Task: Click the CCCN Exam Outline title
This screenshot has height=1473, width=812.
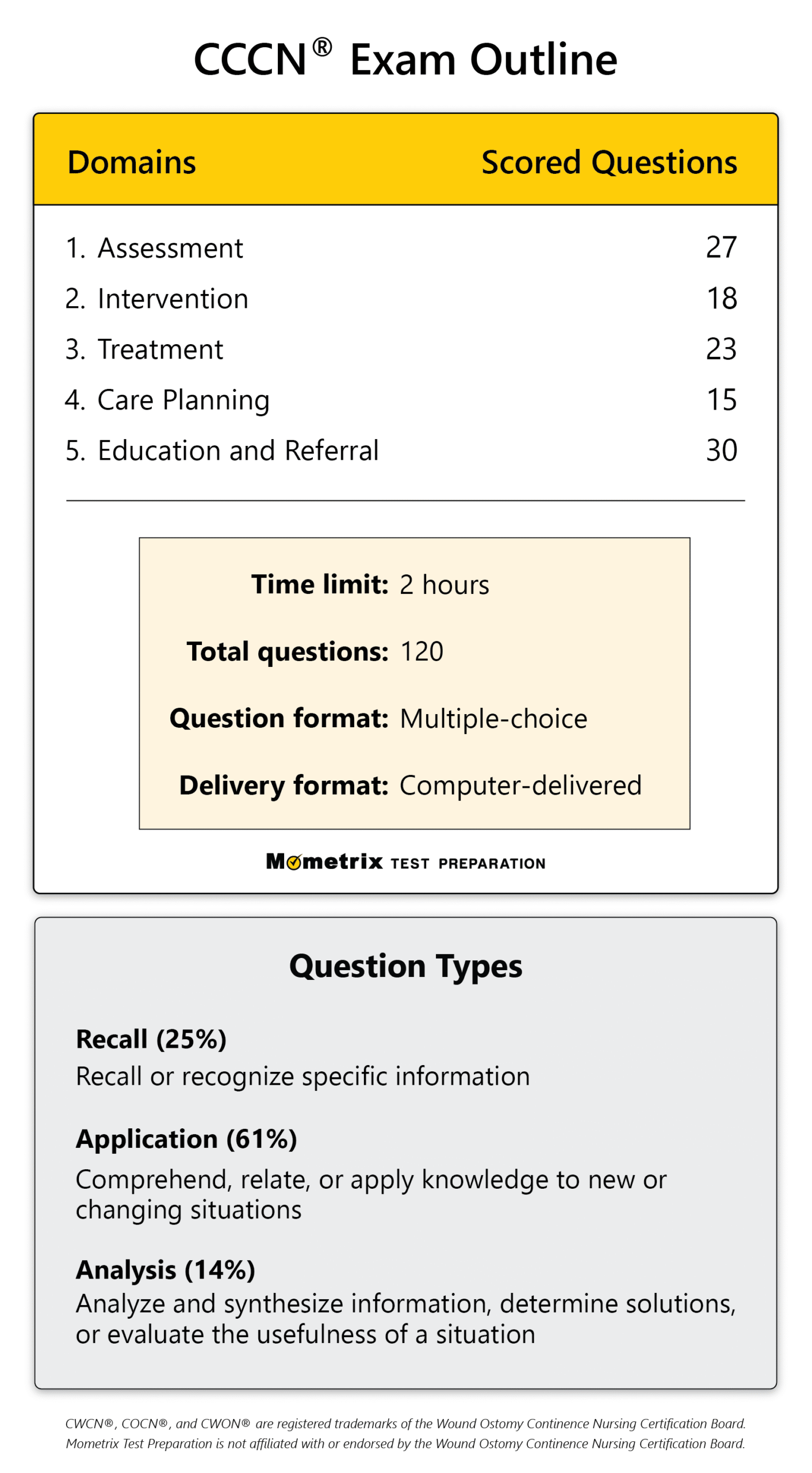Action: pyautogui.click(x=405, y=59)
